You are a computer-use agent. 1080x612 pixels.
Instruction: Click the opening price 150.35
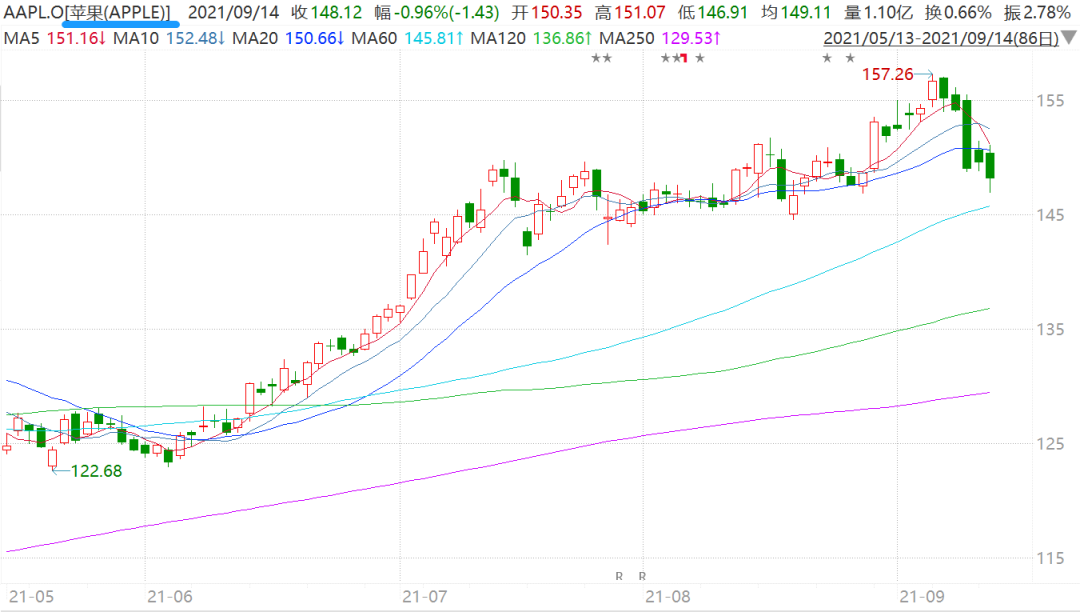point(557,12)
